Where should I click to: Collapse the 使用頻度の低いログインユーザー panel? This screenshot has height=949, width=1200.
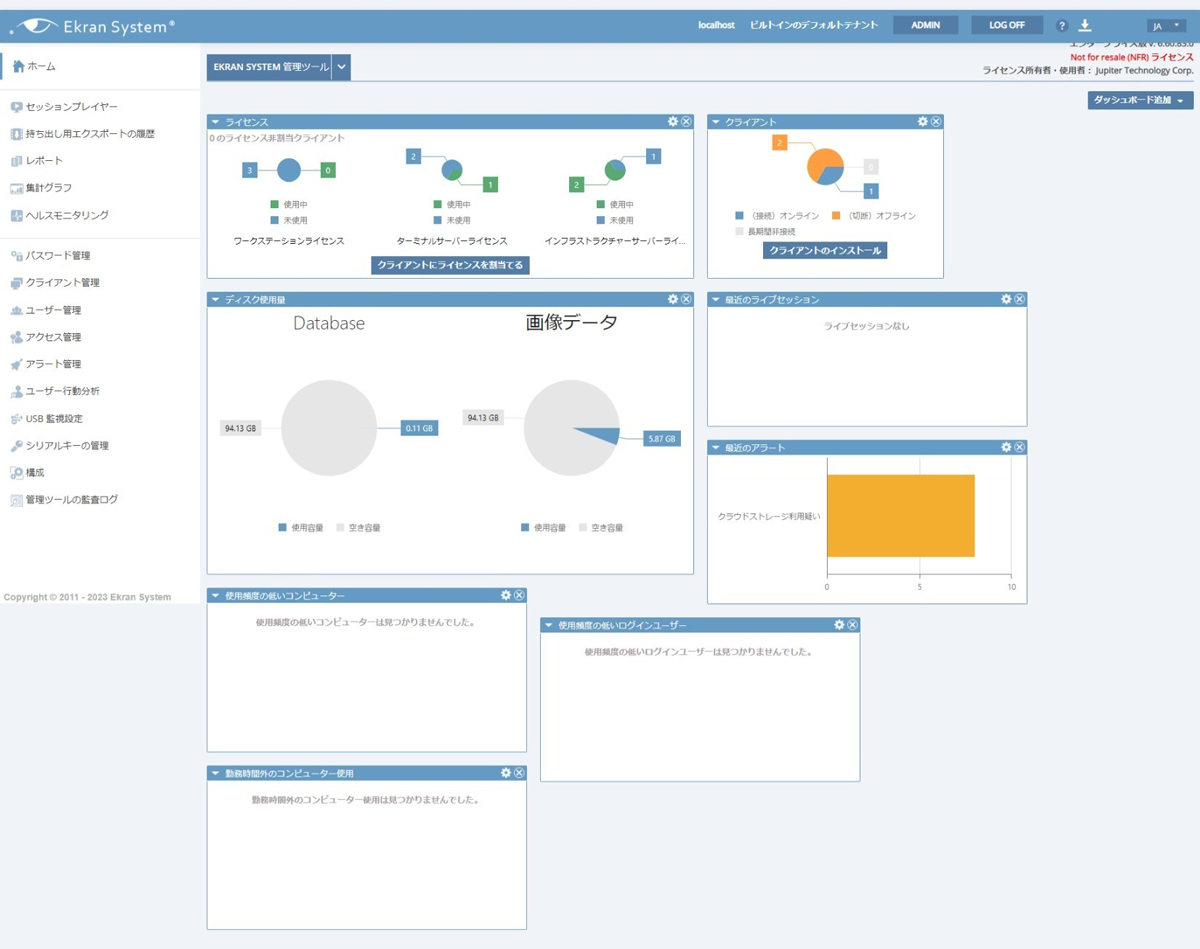point(548,625)
